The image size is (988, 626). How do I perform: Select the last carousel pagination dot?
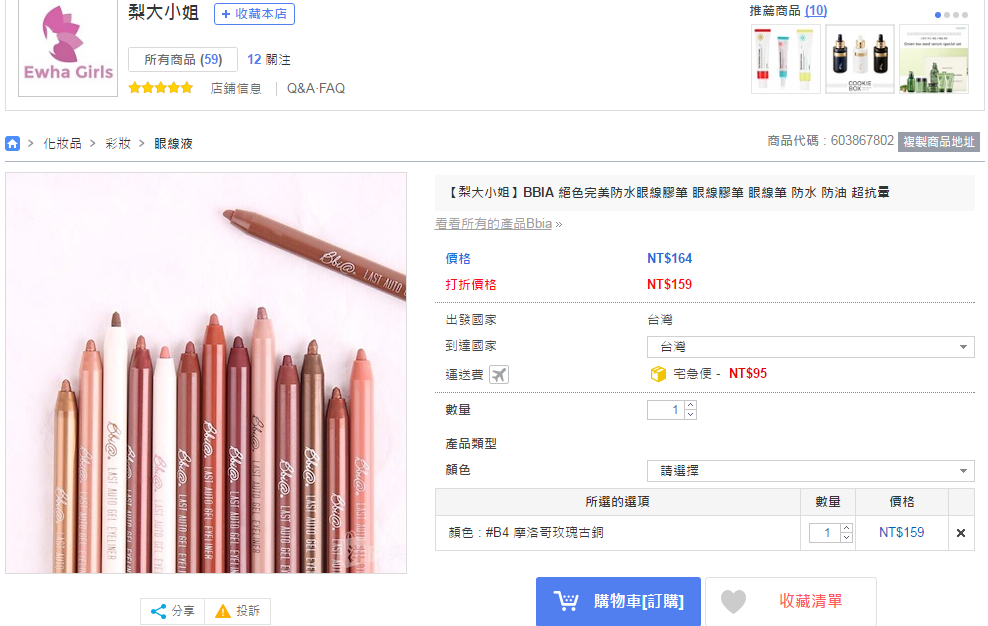click(965, 14)
